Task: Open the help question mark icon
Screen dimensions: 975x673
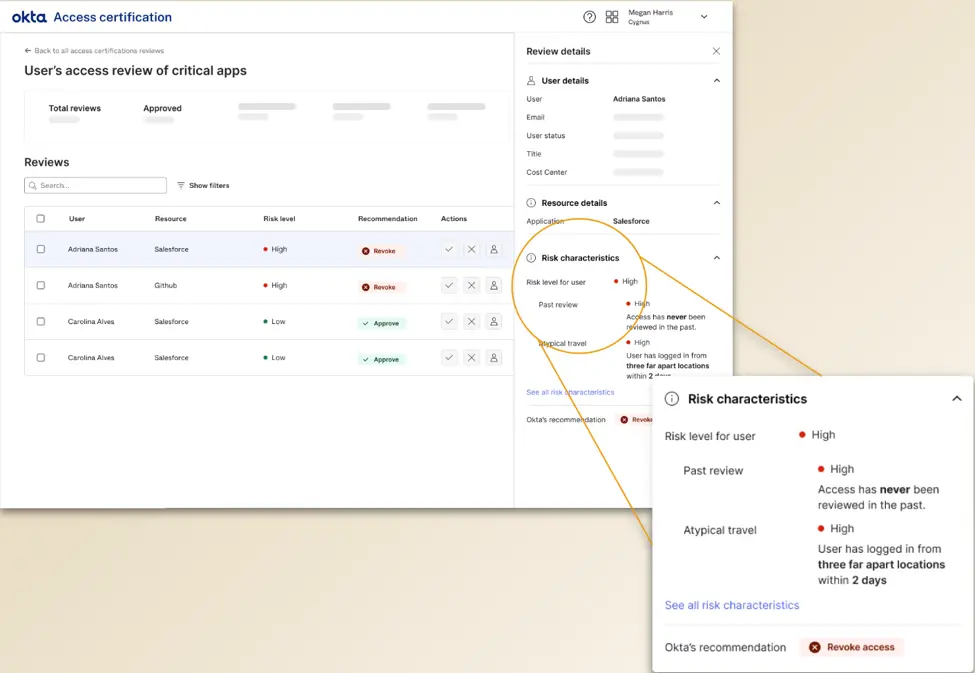Action: 589,17
